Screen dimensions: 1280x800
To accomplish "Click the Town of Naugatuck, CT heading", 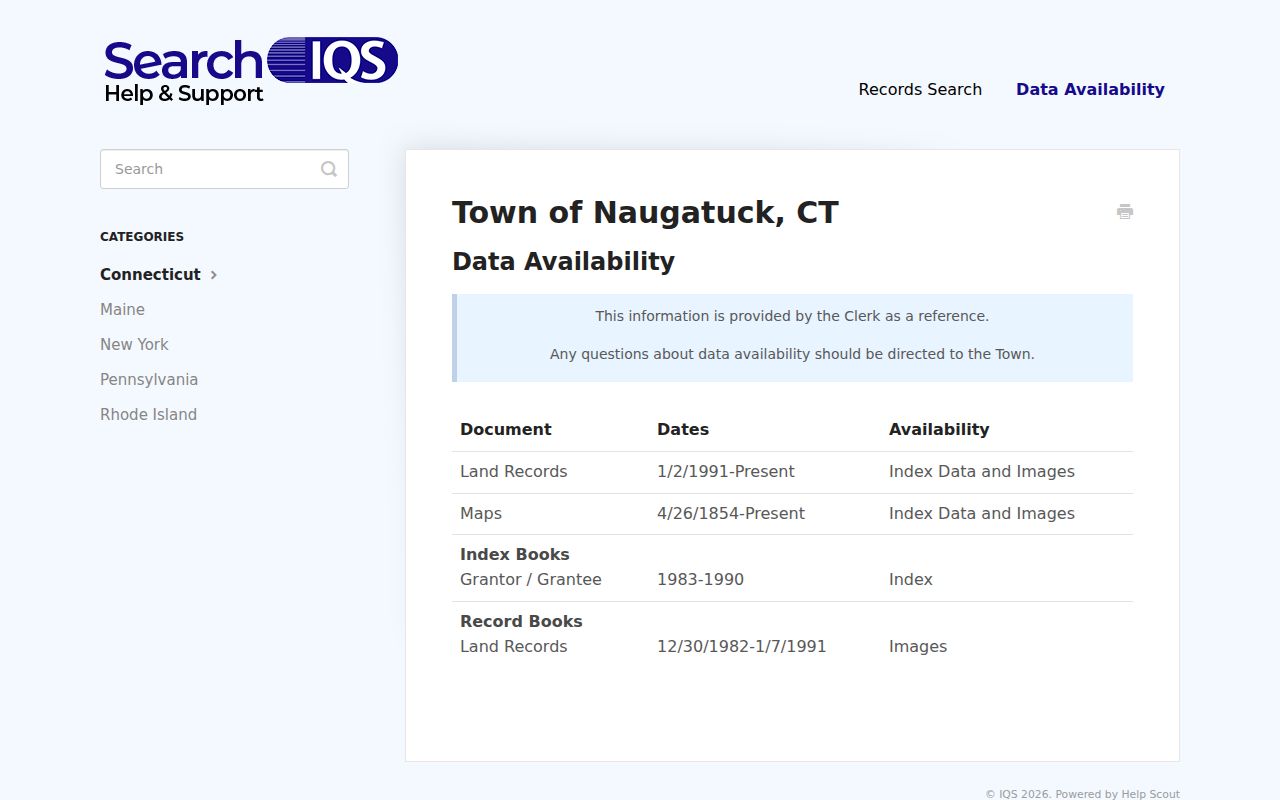I will (x=645, y=212).
